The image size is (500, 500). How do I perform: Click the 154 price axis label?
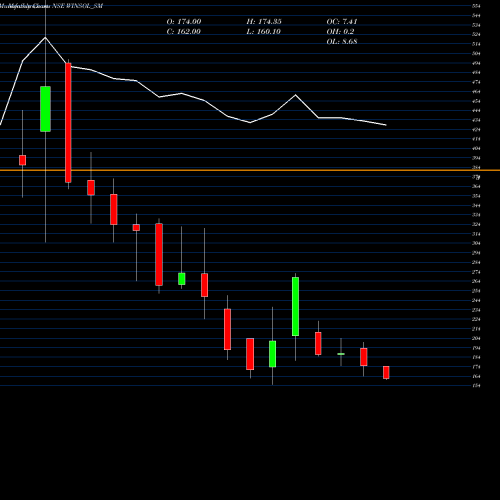(x=476, y=386)
